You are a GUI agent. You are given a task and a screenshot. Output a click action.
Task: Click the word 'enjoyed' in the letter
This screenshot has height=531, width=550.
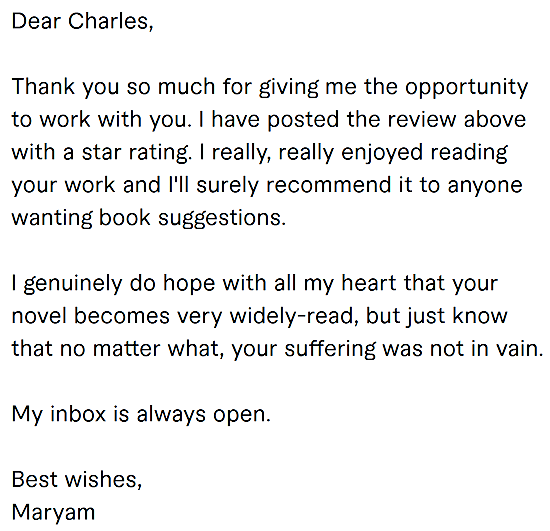point(382,154)
